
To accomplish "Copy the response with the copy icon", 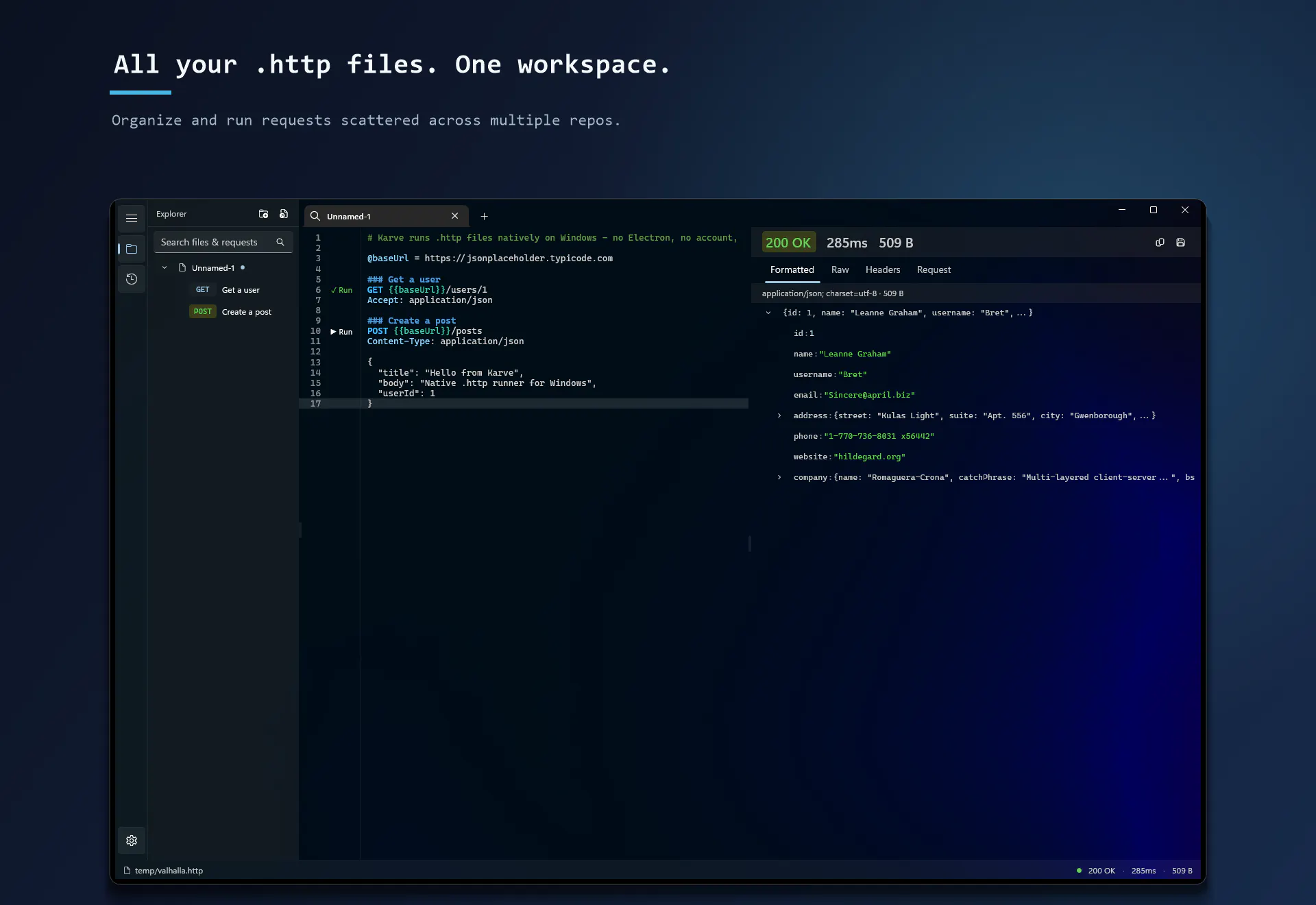I will (1160, 243).
